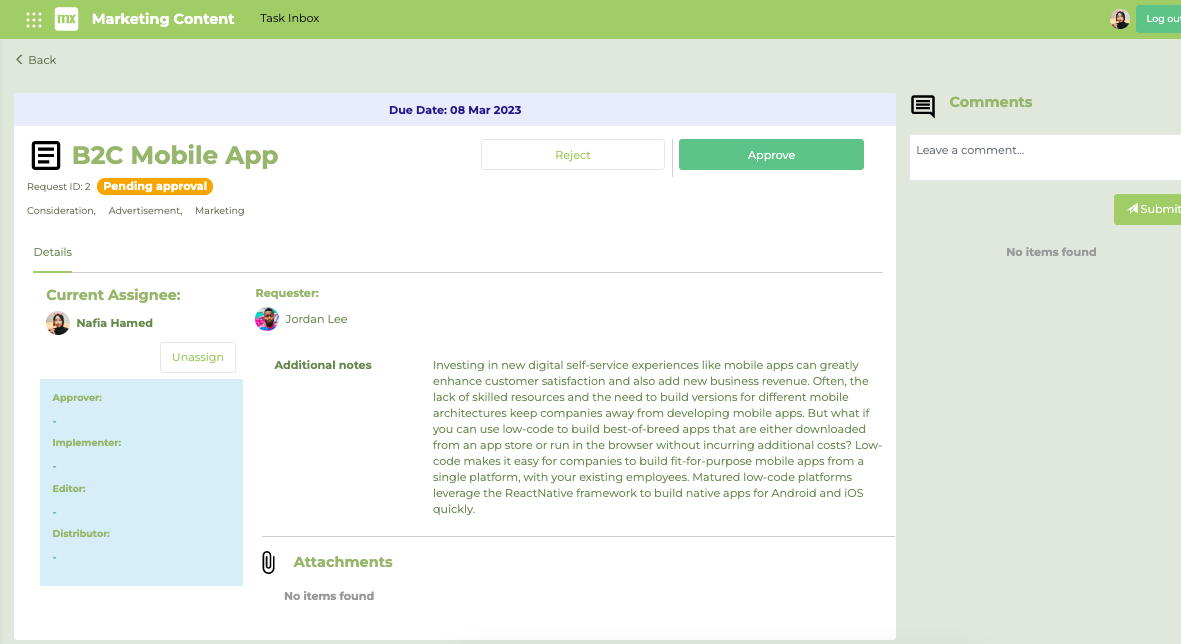Image resolution: width=1181 pixels, height=644 pixels.
Task: Open the Task Inbox menu item
Action: (289, 17)
